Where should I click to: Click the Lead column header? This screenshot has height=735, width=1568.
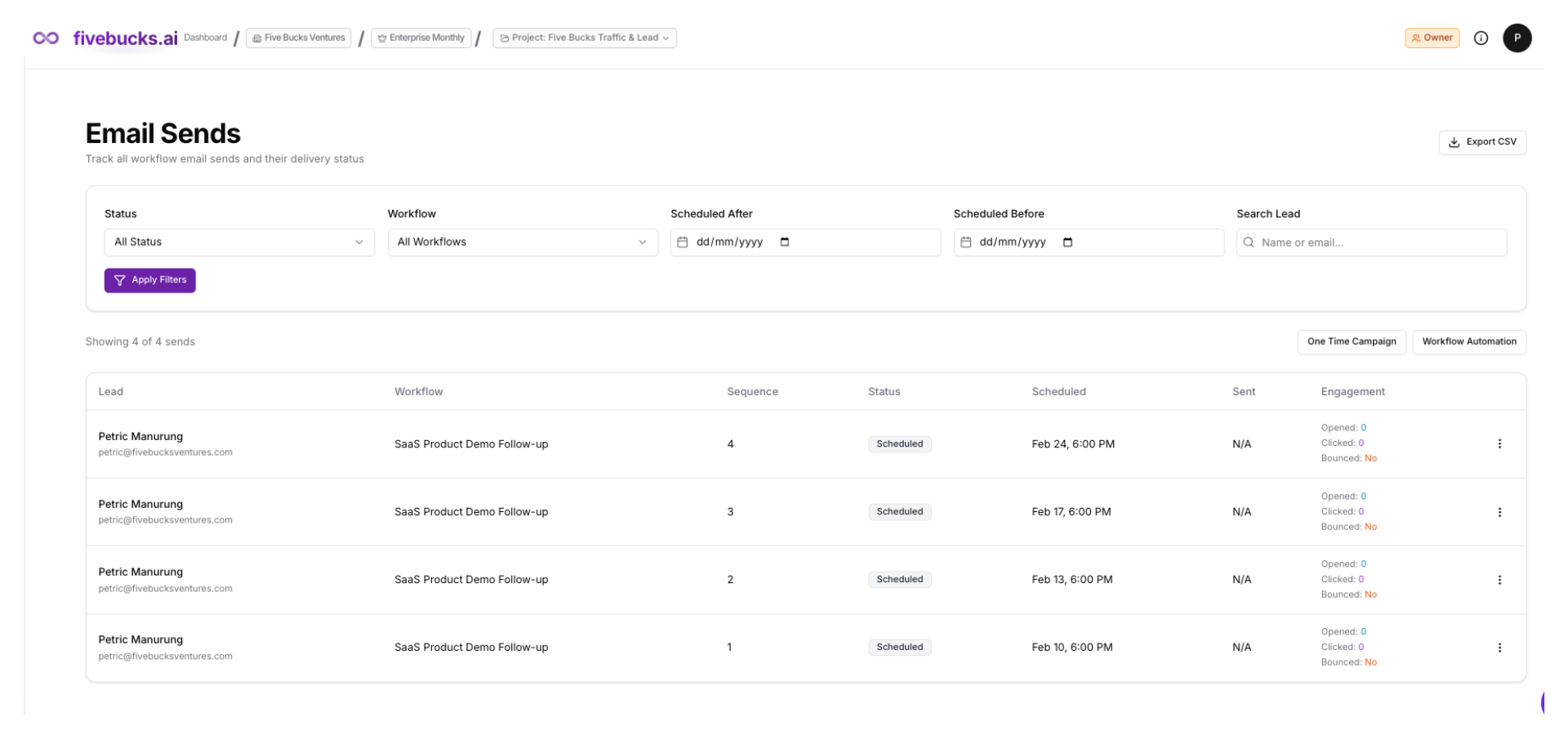point(111,392)
